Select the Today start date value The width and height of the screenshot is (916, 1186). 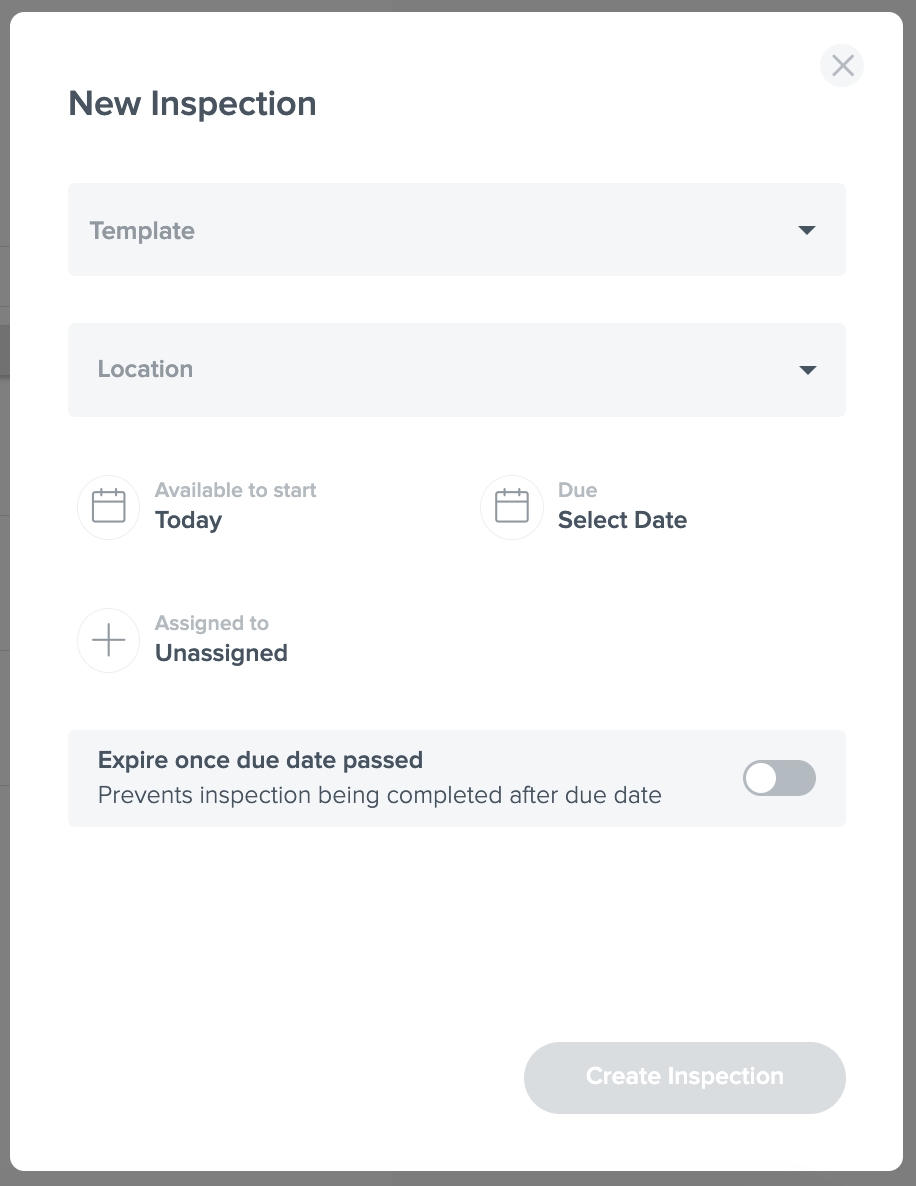[x=188, y=520]
